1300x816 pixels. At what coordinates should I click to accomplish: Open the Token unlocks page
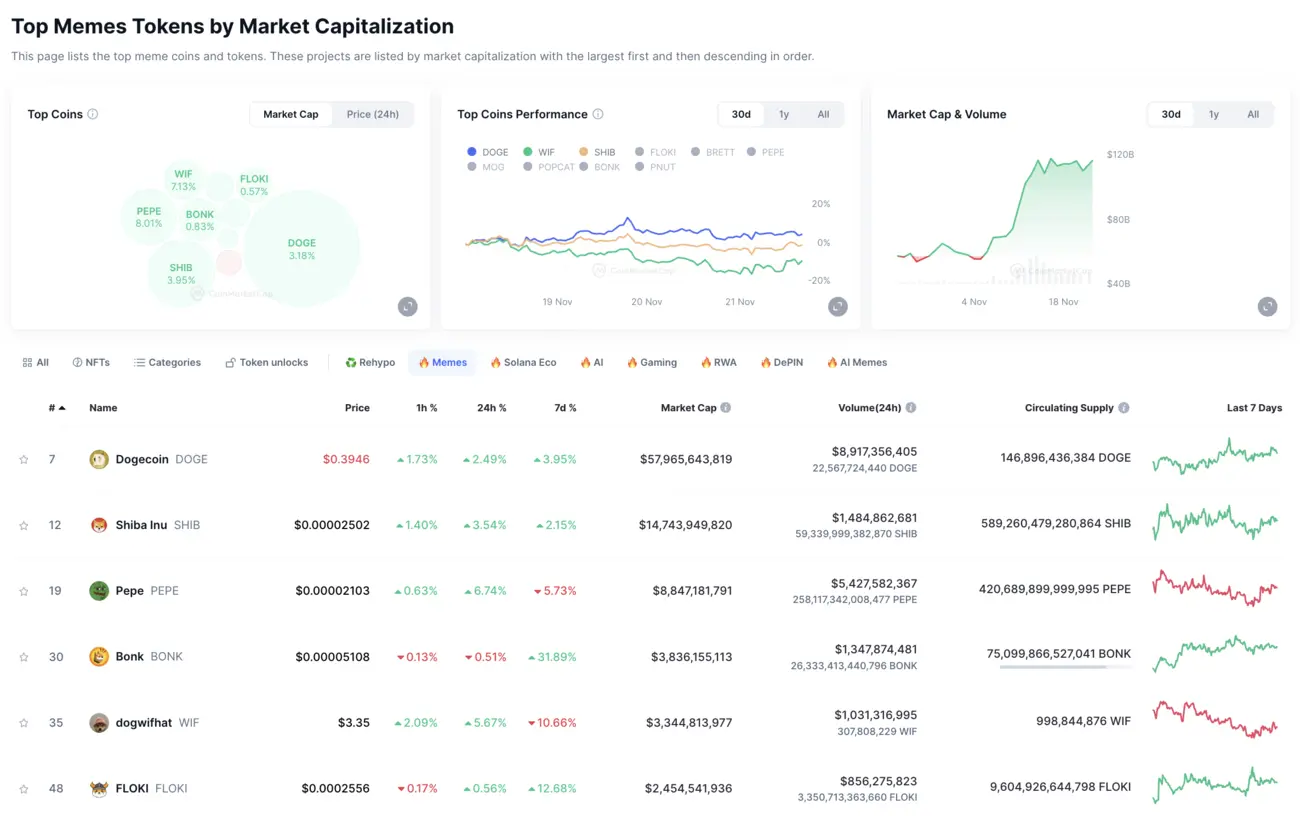tap(266, 363)
